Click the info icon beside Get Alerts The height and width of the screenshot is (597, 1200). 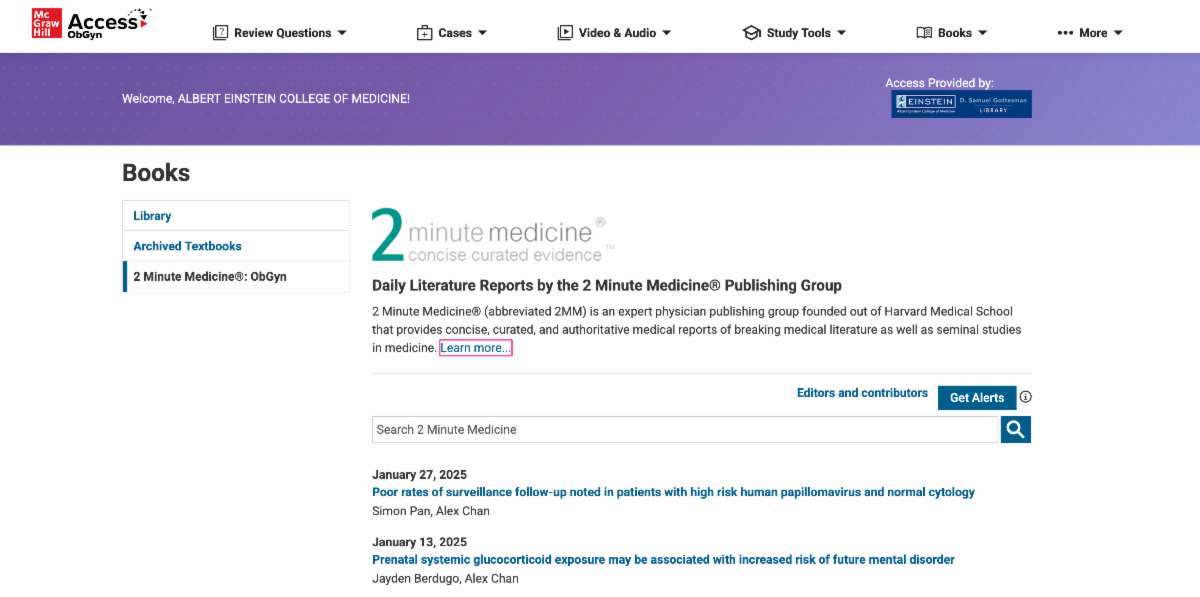tap(1025, 397)
